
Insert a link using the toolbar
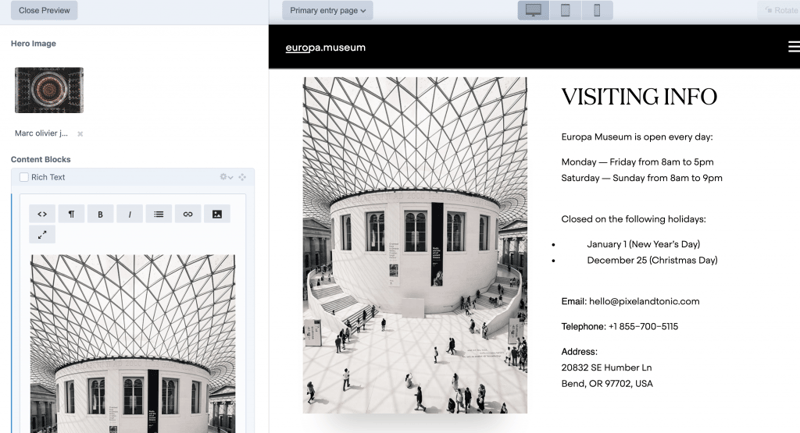(x=187, y=214)
